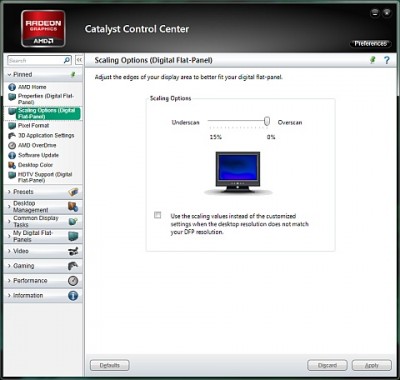
Task: Expand the Gaming section
Action: [9, 266]
